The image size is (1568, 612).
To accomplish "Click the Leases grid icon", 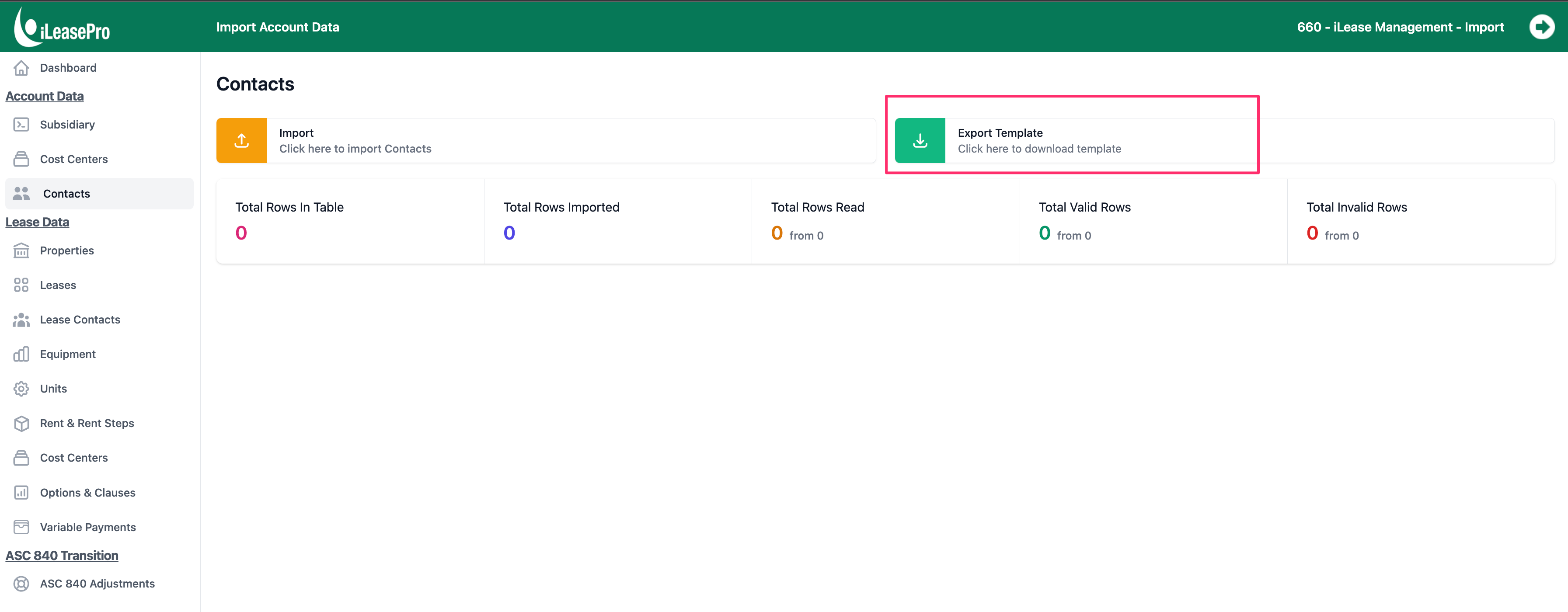I will coord(21,285).
